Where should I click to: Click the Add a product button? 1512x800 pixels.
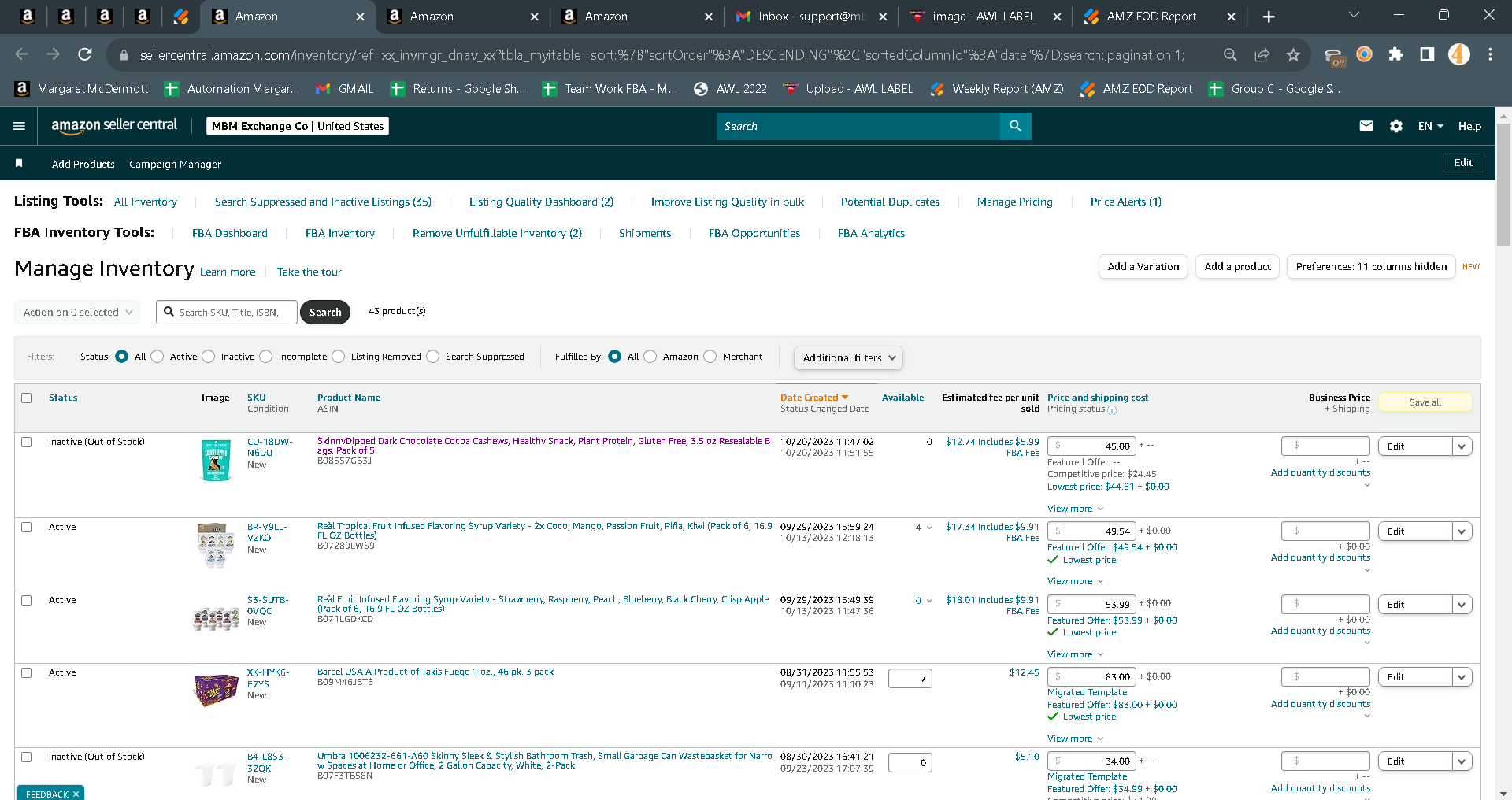[1238, 267]
